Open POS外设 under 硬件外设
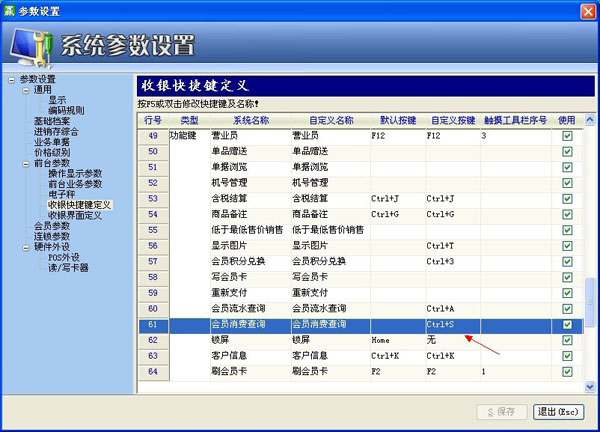Viewport: 600px width, 432px height. (65, 257)
